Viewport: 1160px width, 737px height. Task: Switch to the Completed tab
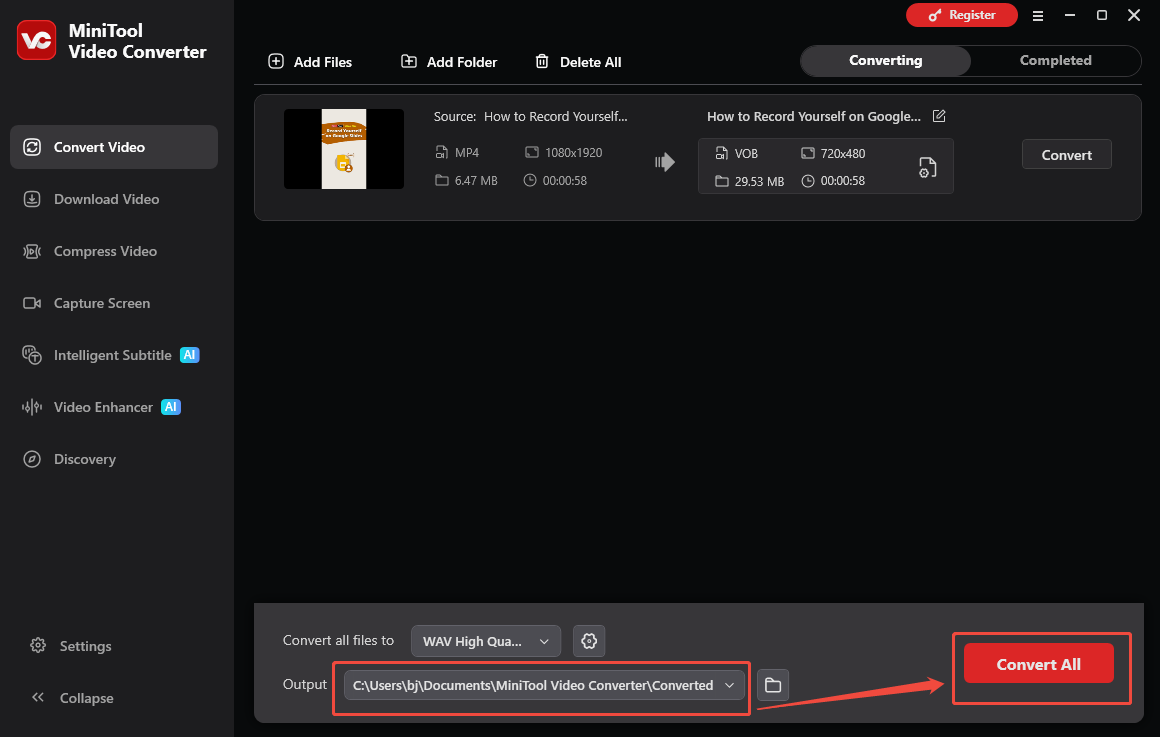1056,61
